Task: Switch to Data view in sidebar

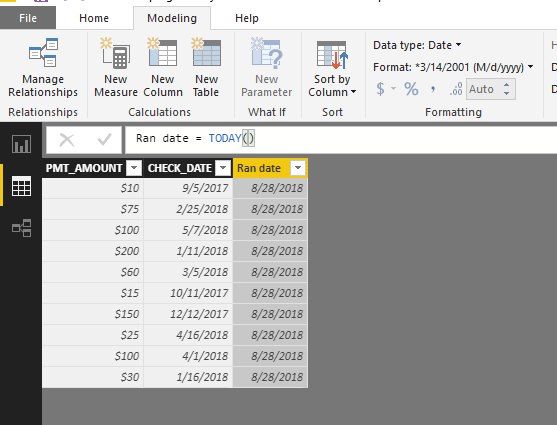Action: tap(21, 186)
